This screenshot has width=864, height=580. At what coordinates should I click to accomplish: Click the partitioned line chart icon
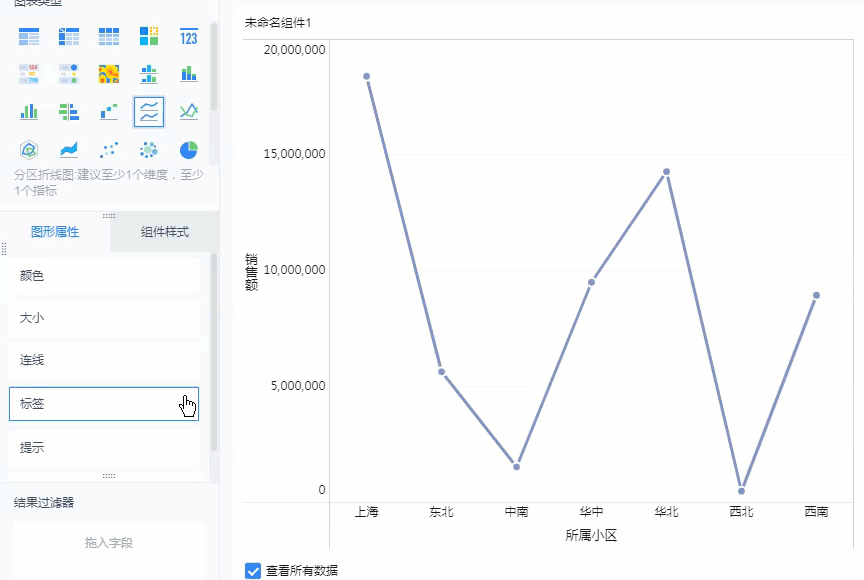pyautogui.click(x=148, y=111)
